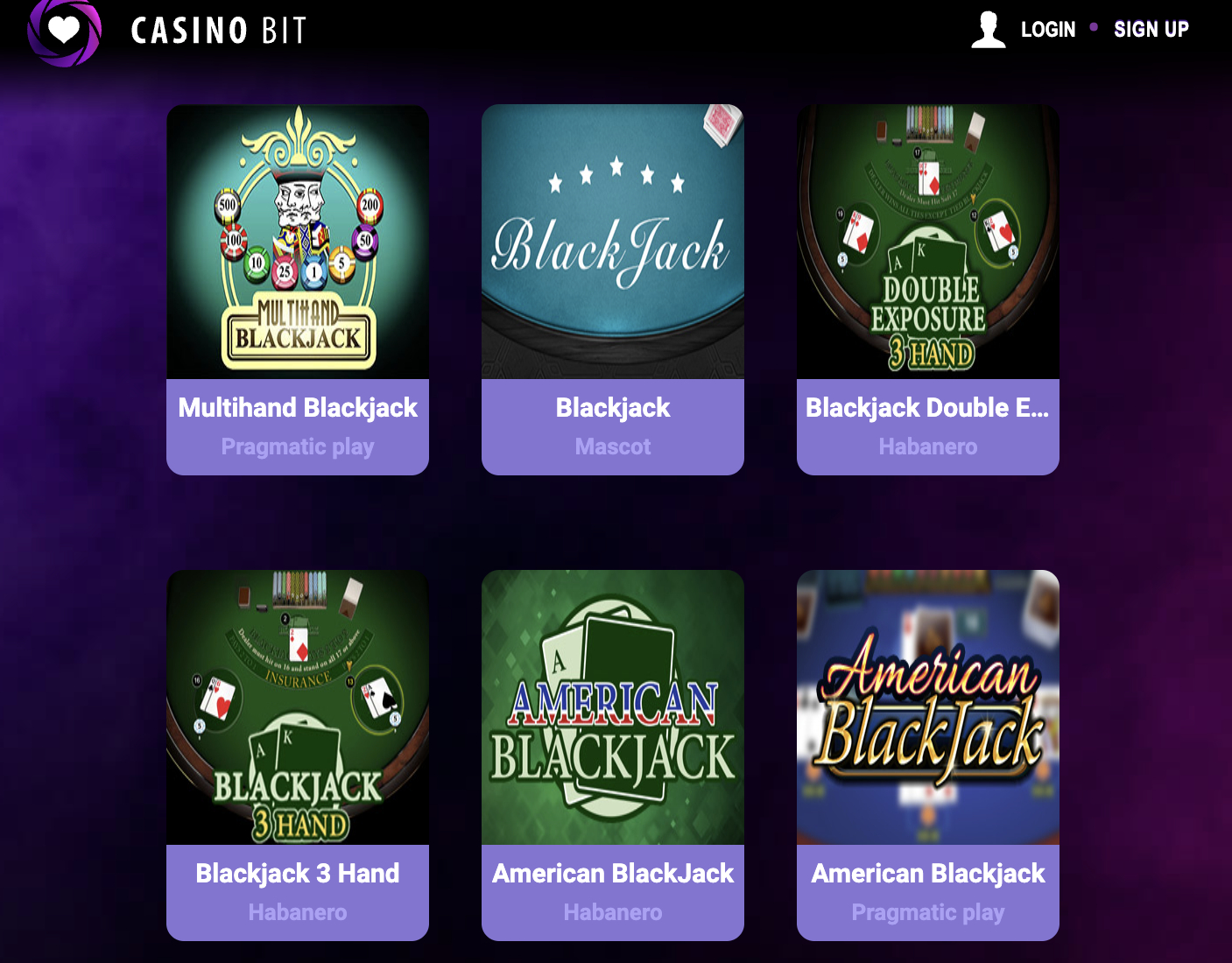
Task: Click the Habanero label under Blackjack Double Exposure
Action: click(x=928, y=446)
